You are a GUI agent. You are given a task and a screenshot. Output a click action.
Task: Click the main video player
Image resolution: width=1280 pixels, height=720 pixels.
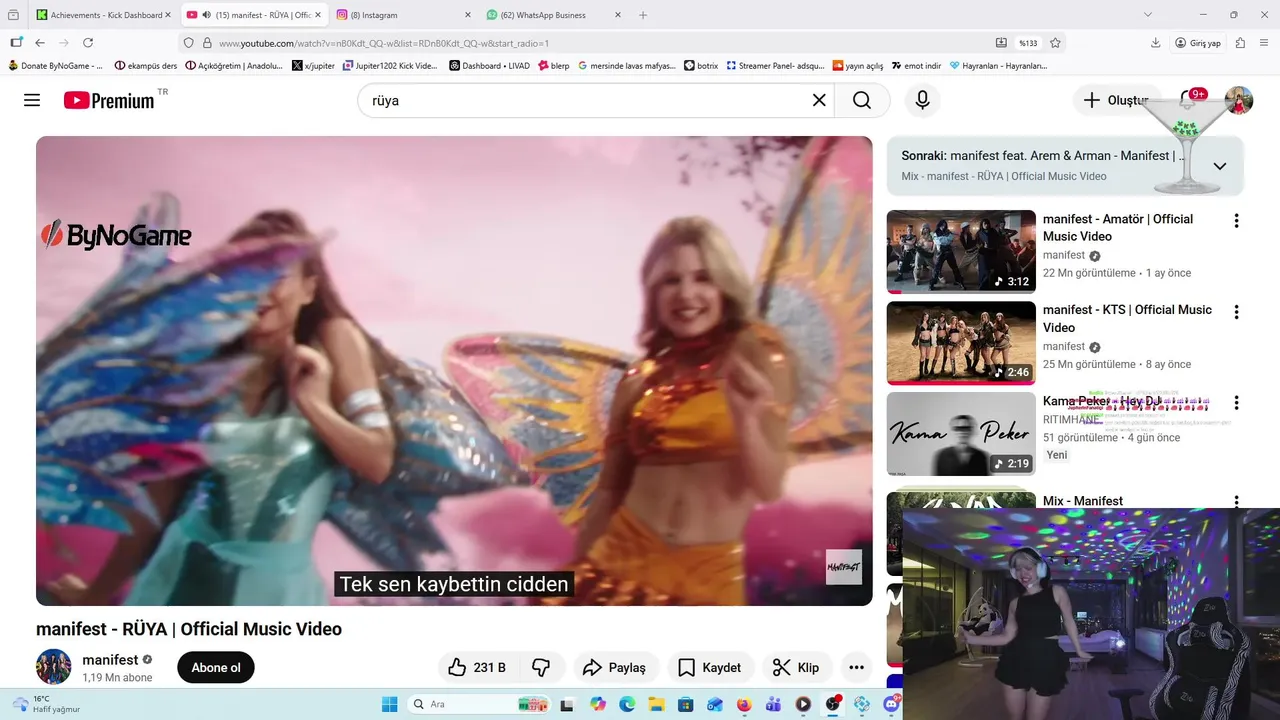(x=454, y=371)
